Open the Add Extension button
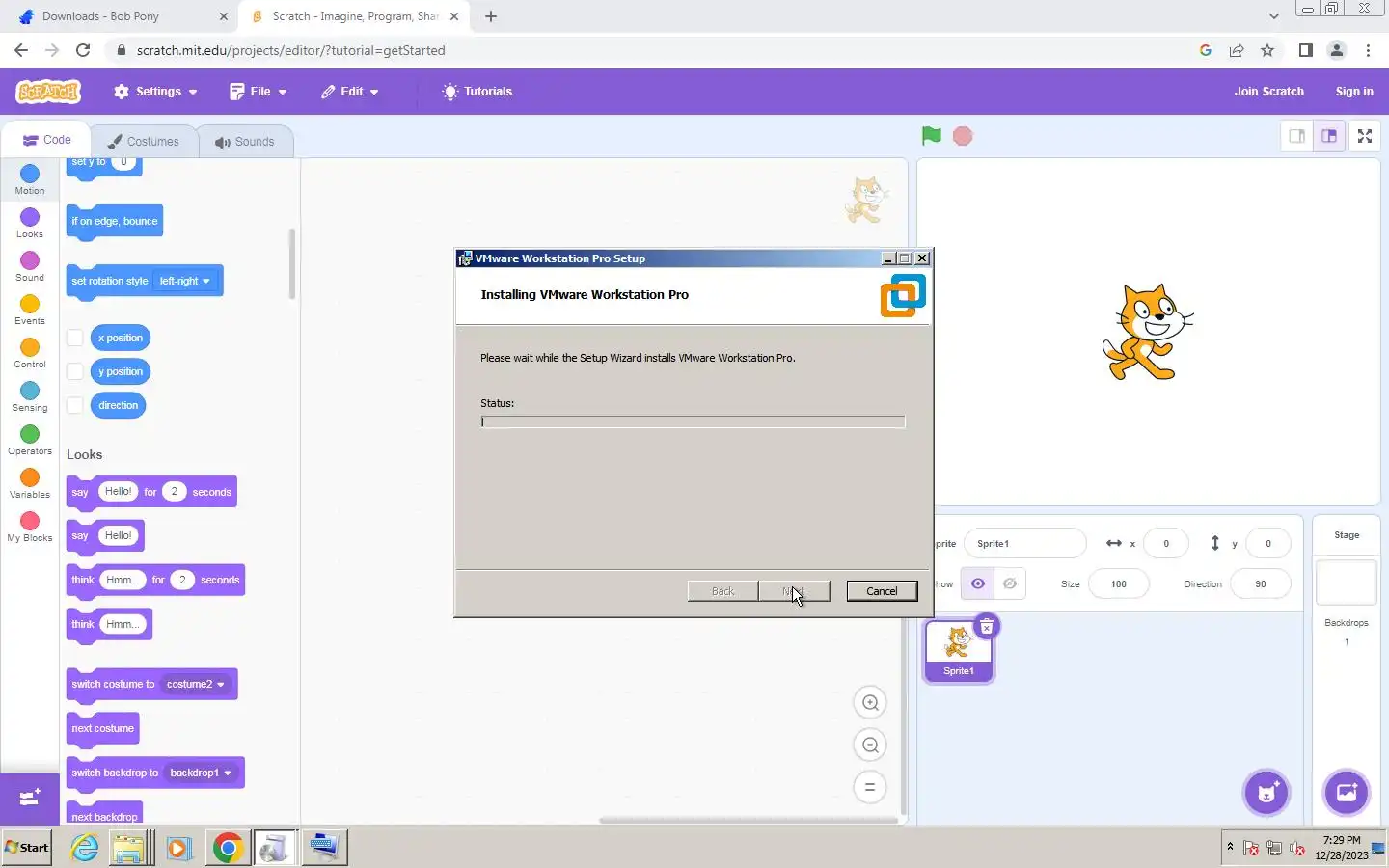Screen dimensions: 1389x868 pos(30,798)
